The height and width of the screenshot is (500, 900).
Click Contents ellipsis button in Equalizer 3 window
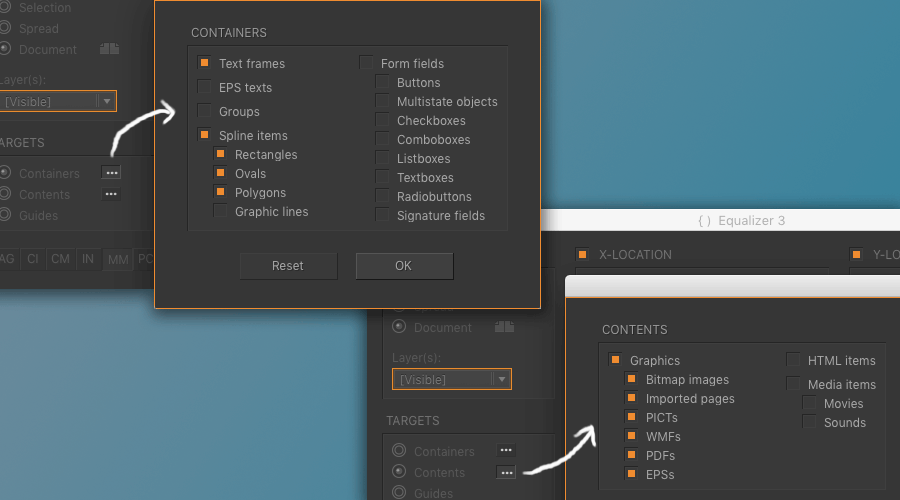(506, 472)
